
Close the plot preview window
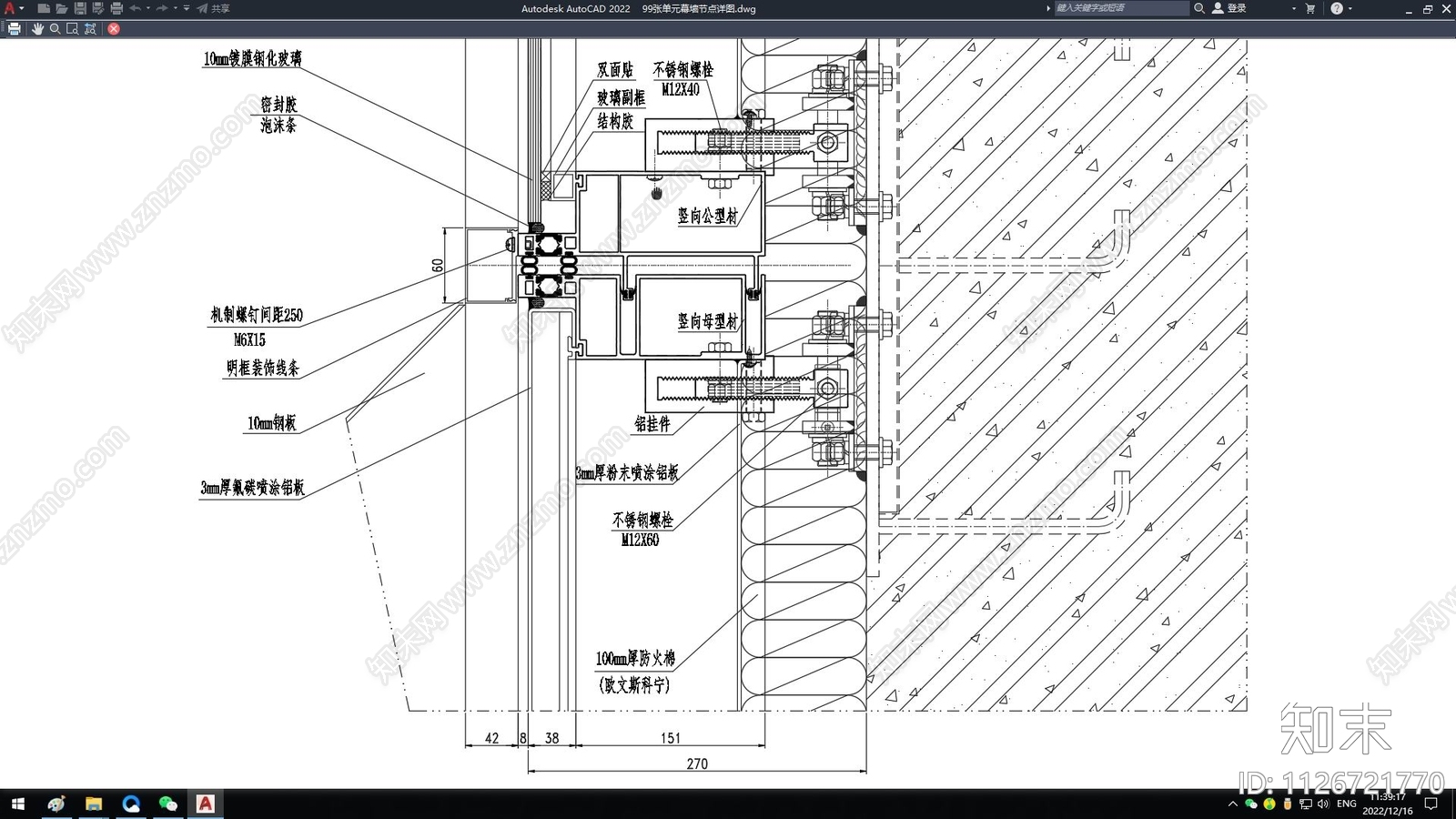(114, 28)
